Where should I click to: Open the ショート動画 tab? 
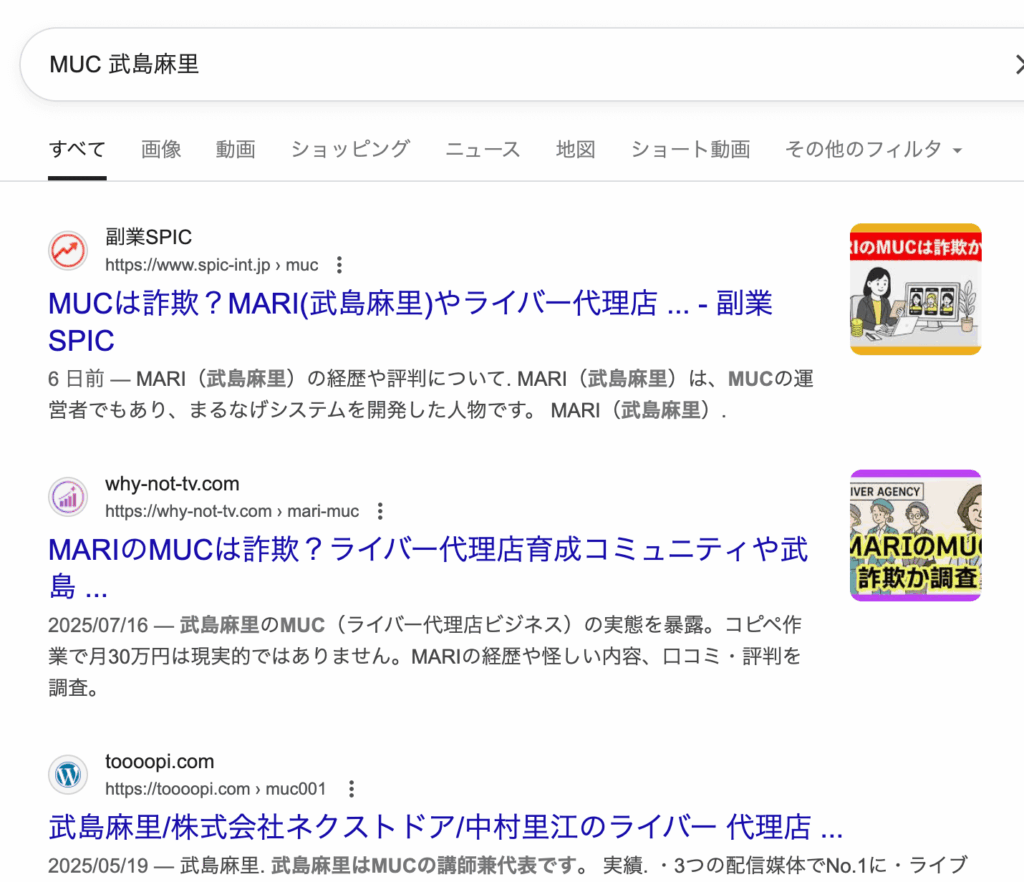tap(690, 150)
